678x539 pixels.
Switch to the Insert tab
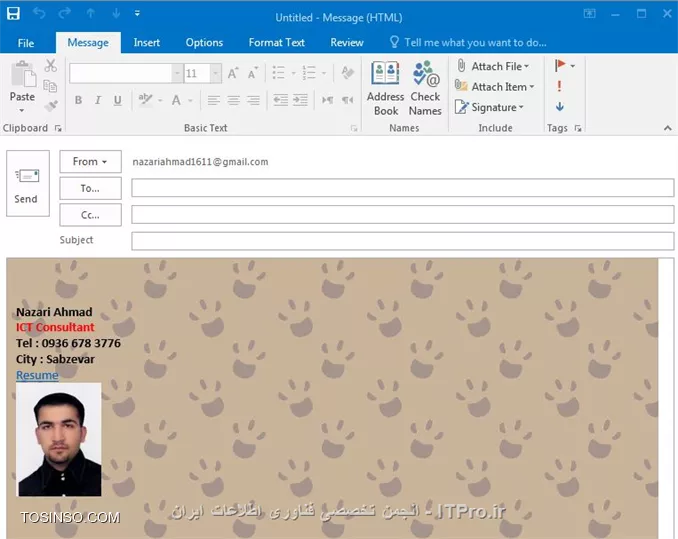[147, 42]
